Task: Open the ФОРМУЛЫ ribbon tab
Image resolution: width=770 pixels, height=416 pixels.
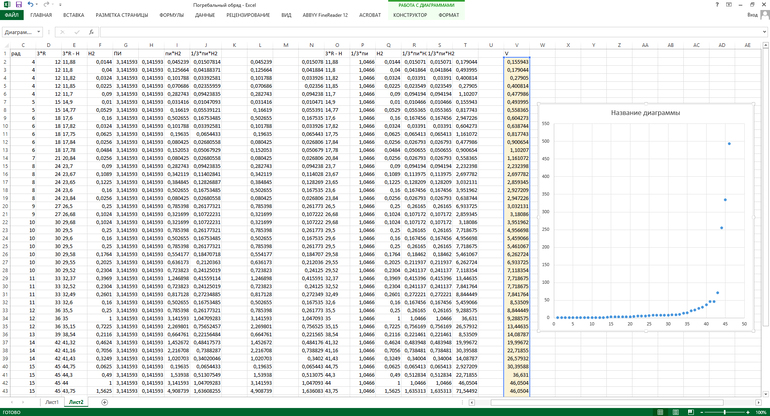Action: tap(171, 15)
